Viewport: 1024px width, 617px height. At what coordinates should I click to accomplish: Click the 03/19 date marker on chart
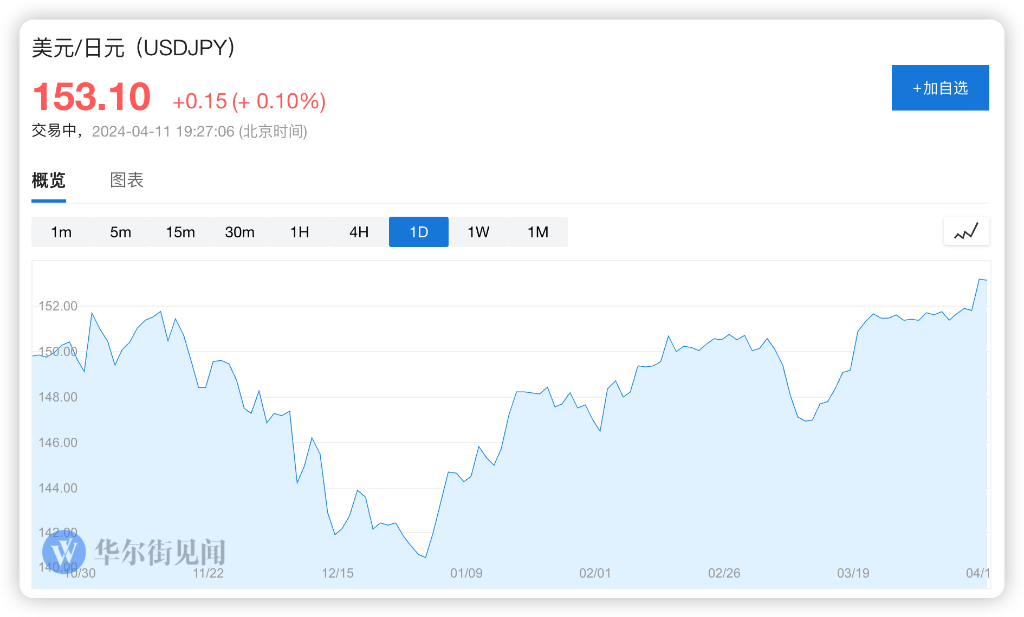click(853, 573)
